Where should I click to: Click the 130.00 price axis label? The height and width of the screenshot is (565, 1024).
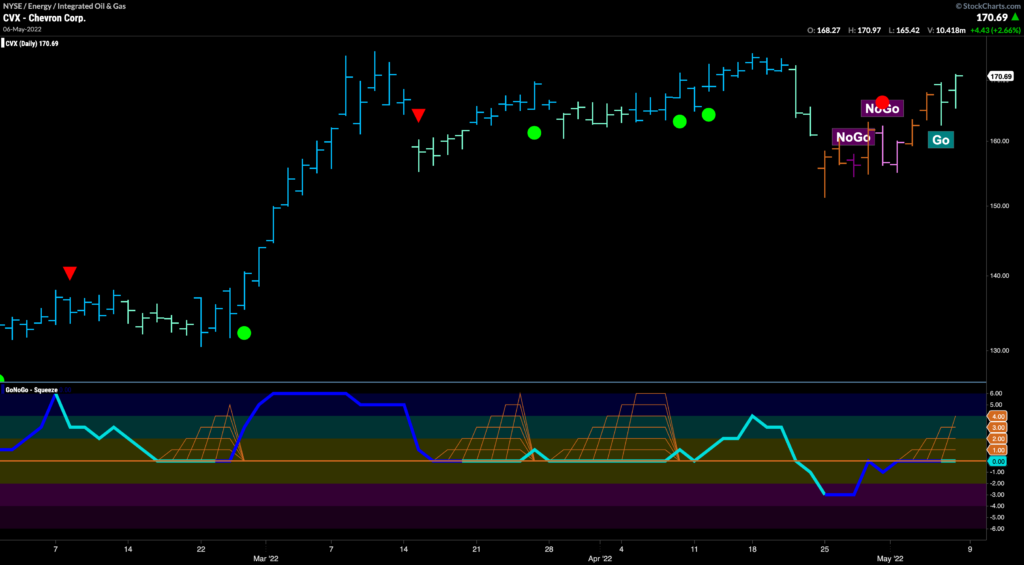999,351
